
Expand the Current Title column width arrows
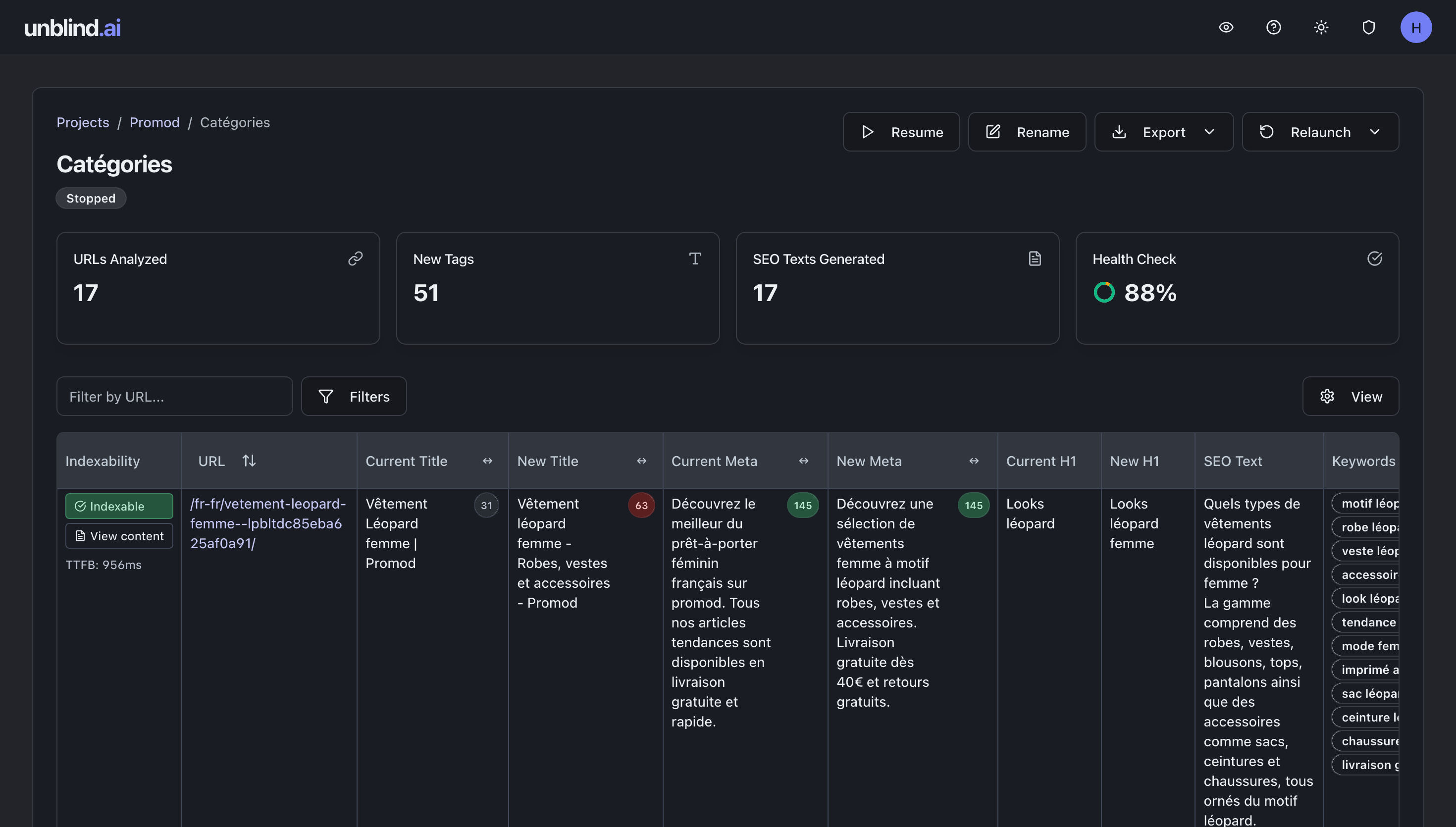pos(488,461)
